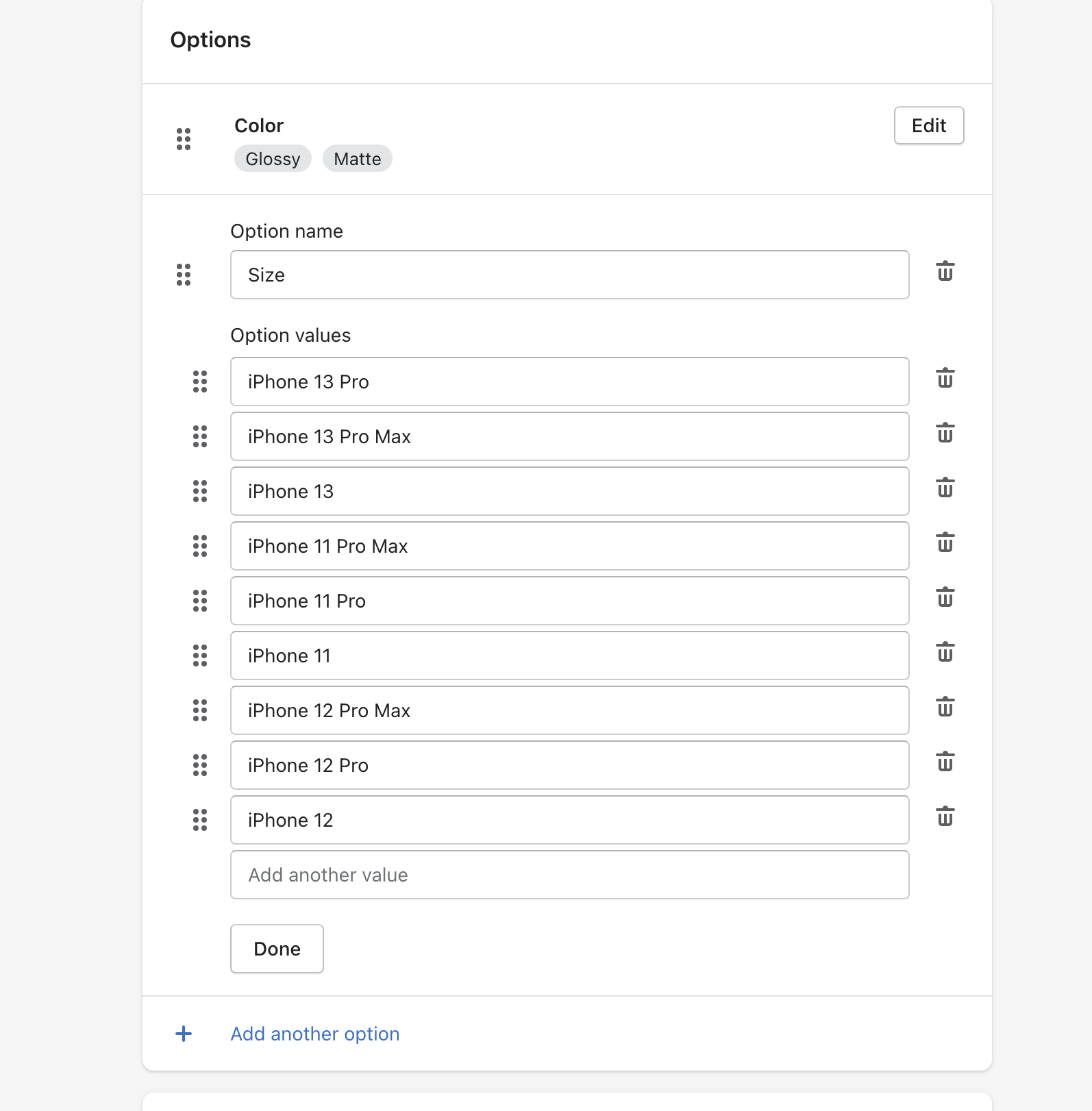Click Add another option link
1092x1111 pixels.
pyautogui.click(x=315, y=1034)
